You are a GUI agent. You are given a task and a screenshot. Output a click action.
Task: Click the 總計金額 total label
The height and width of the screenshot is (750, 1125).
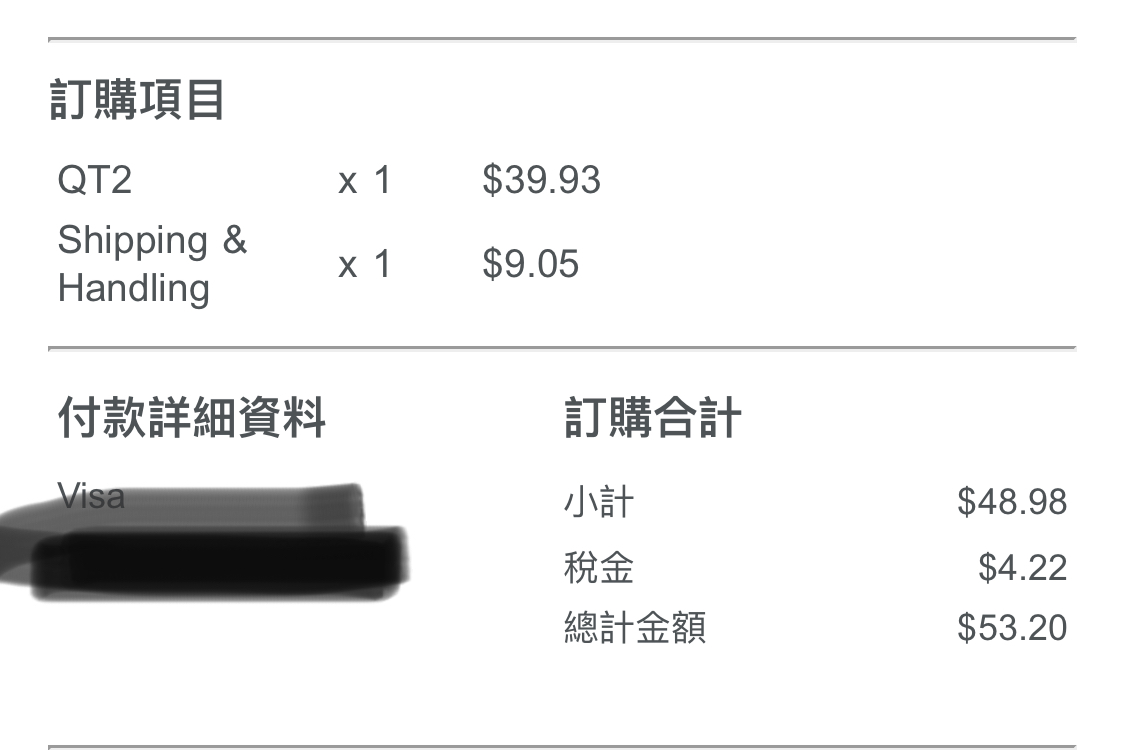coord(634,628)
